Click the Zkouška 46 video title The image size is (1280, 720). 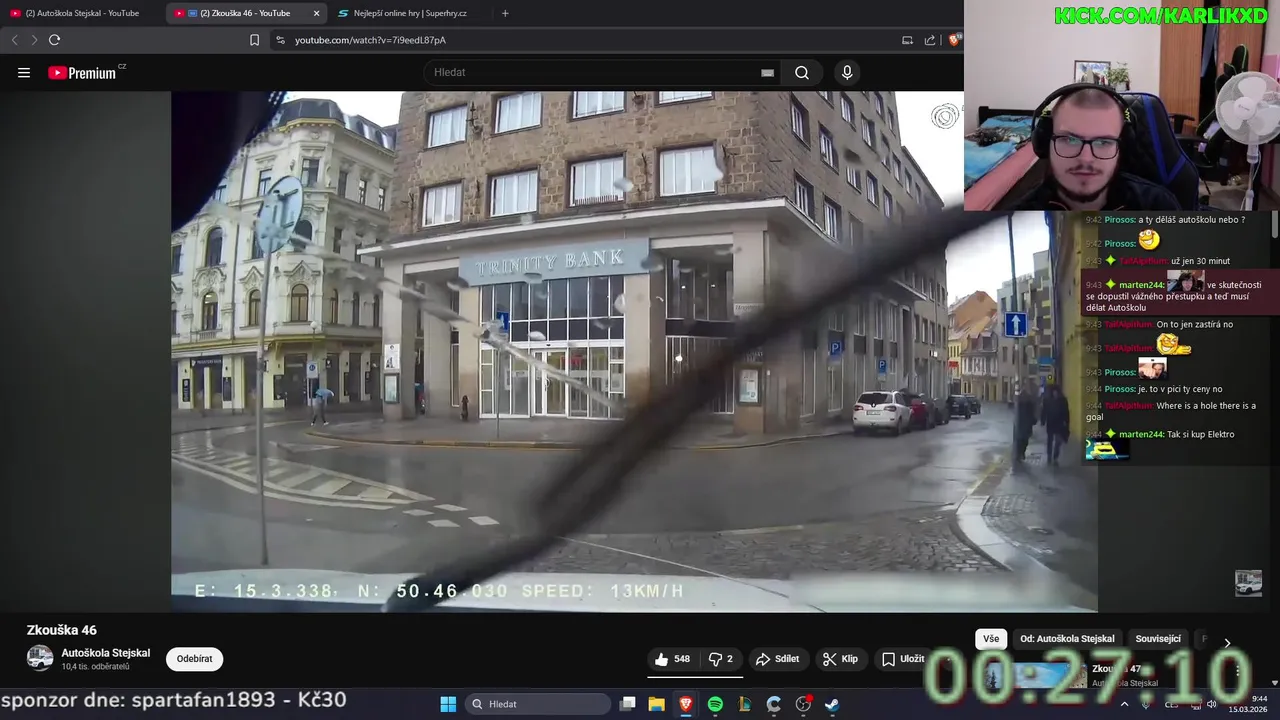tap(62, 630)
